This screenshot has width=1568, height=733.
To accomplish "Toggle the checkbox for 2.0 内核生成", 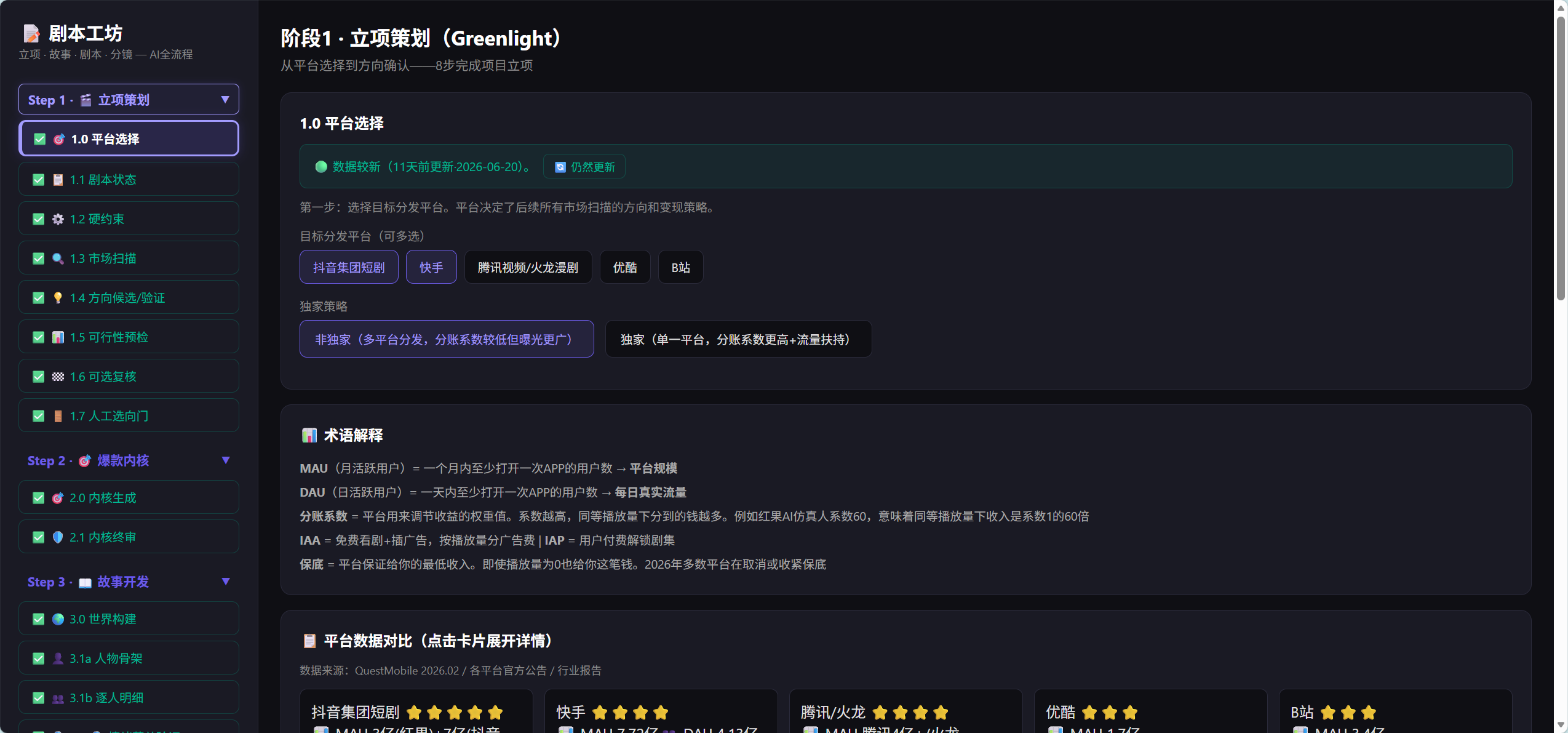I will 39,498.
